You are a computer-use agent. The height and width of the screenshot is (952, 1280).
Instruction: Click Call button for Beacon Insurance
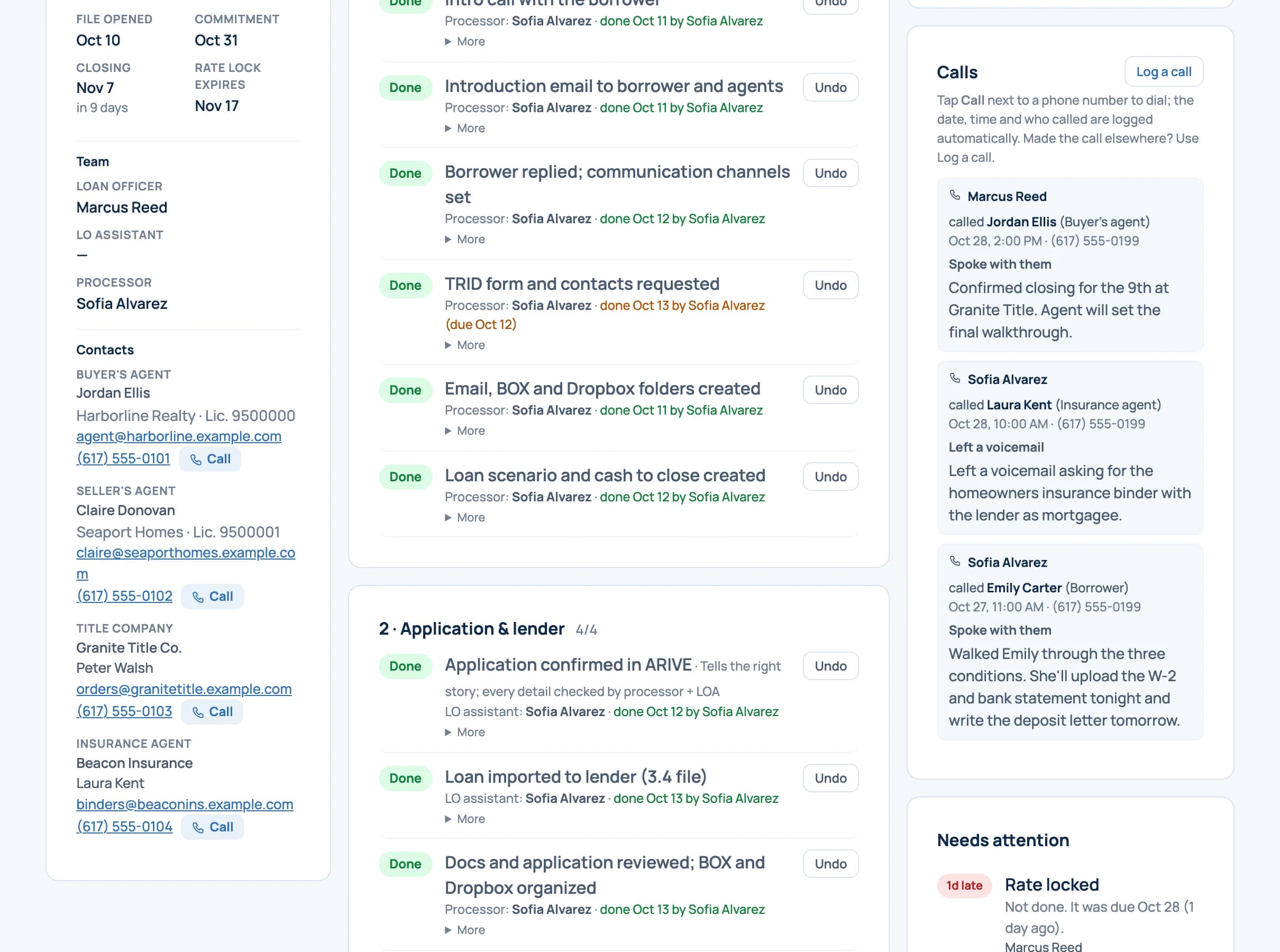(x=212, y=827)
